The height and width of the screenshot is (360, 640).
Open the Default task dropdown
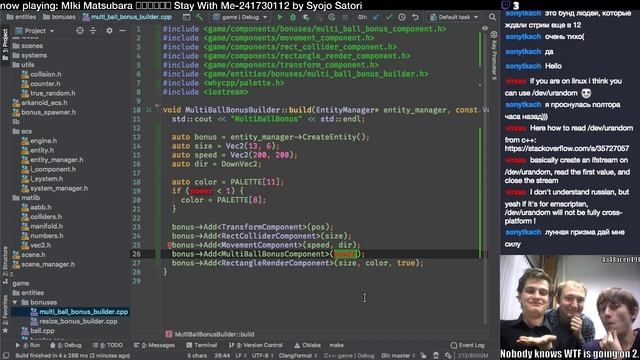454,17
